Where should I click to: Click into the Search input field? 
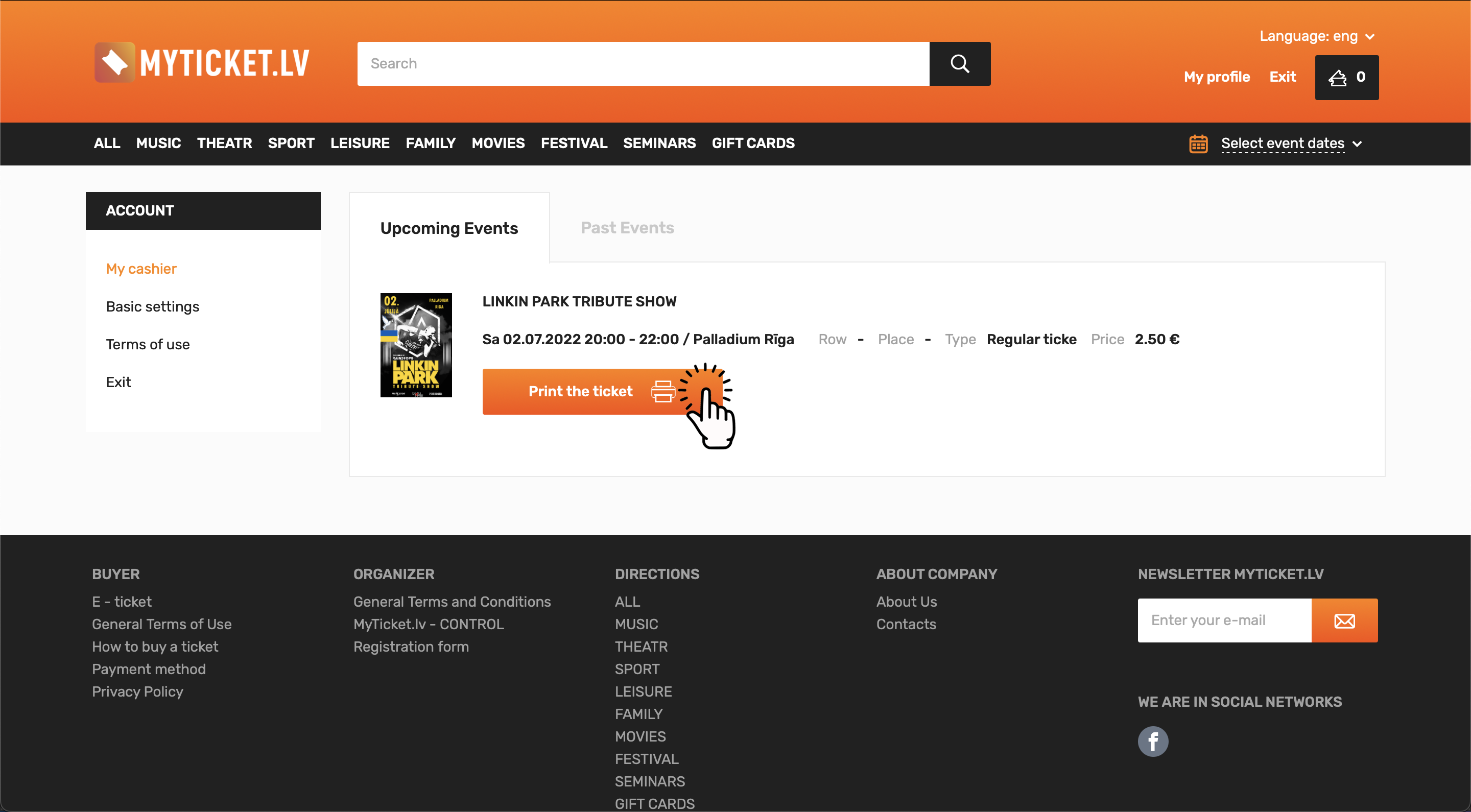click(x=643, y=63)
